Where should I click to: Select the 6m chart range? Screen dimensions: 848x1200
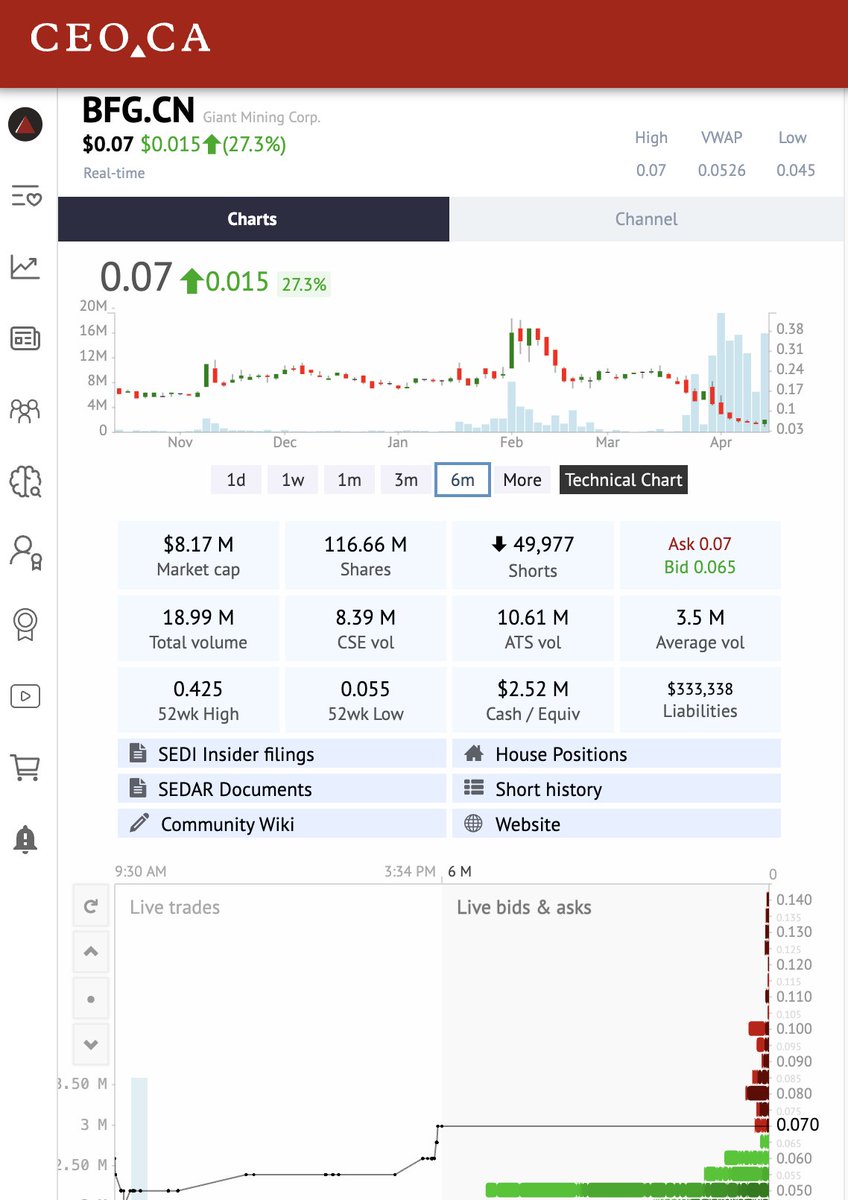(x=462, y=480)
